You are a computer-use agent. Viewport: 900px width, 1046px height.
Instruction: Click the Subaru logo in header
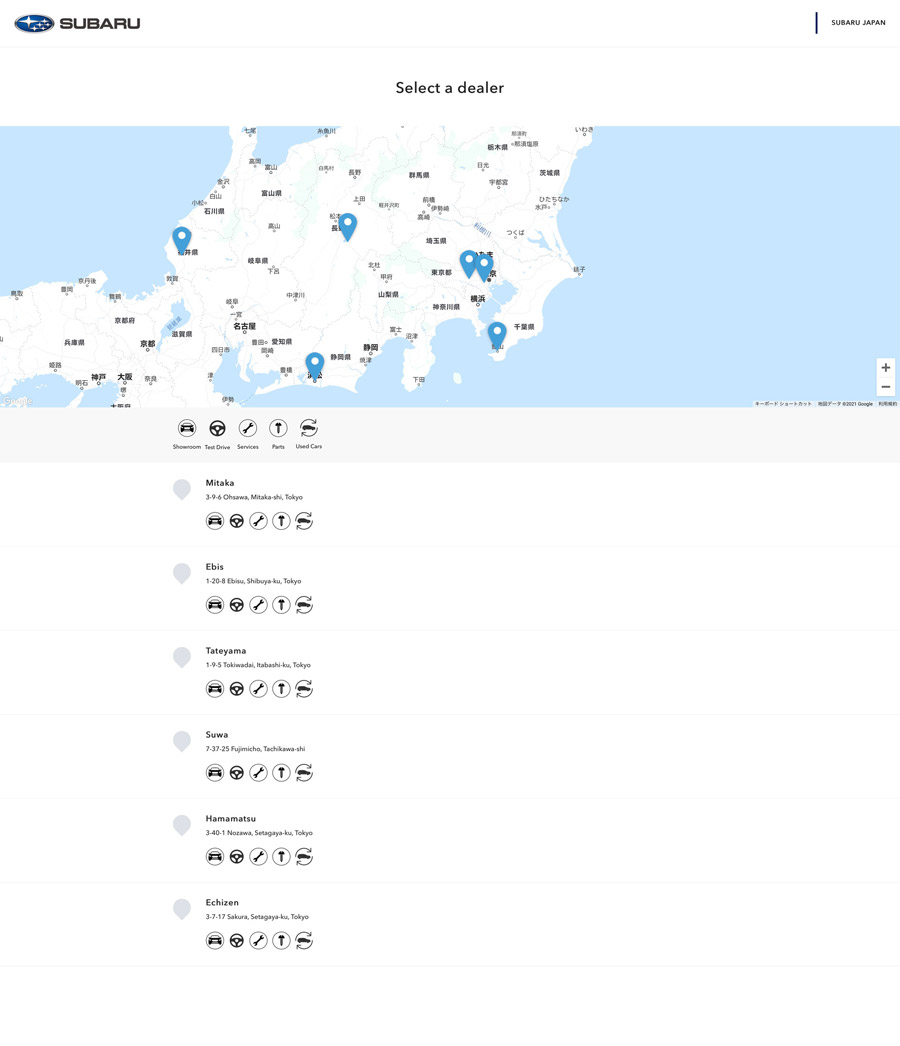(77, 23)
